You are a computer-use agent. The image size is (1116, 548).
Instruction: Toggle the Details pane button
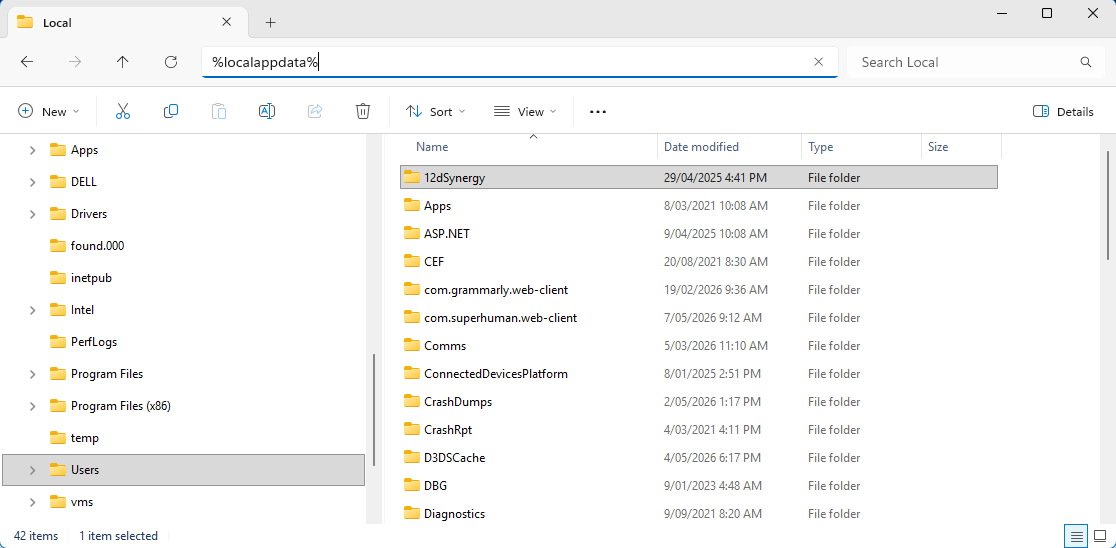pos(1063,112)
